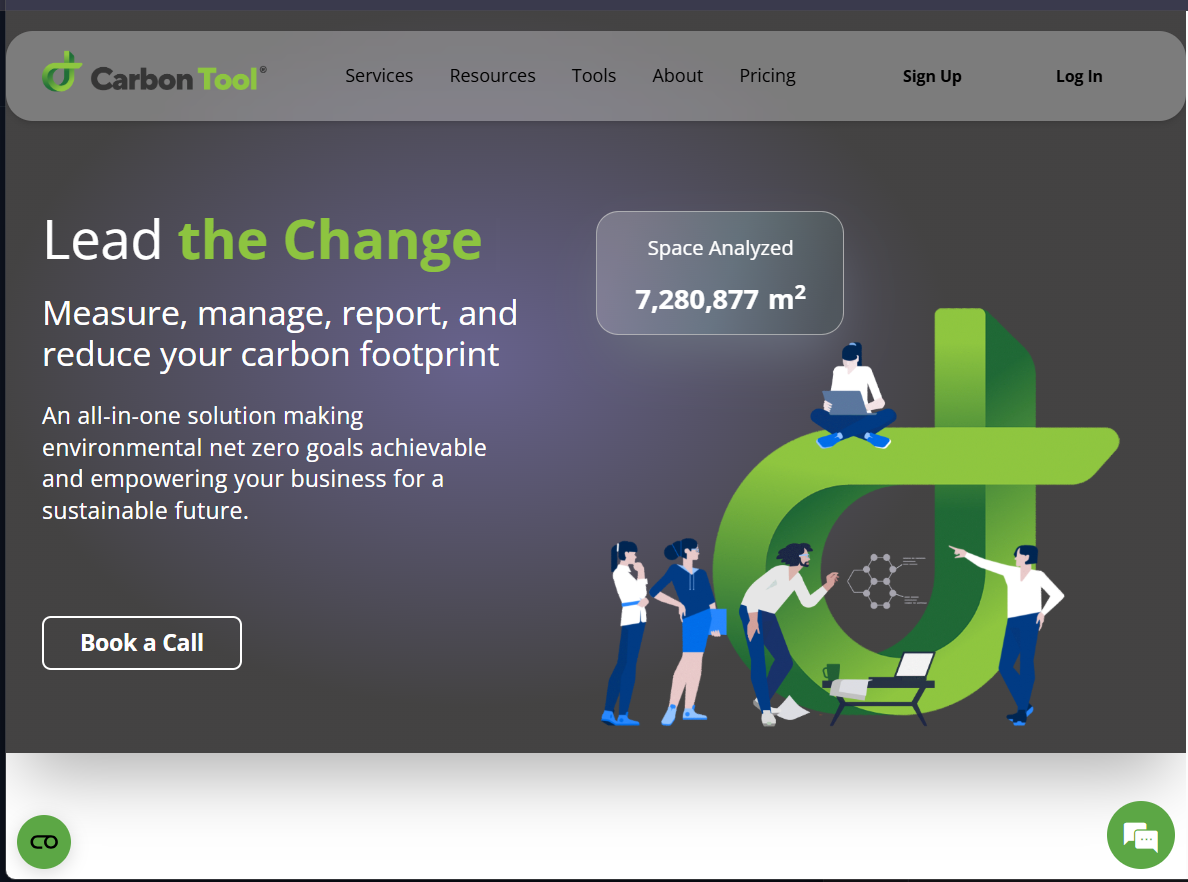Click the Carbon Tool wordmark text

coord(176,78)
